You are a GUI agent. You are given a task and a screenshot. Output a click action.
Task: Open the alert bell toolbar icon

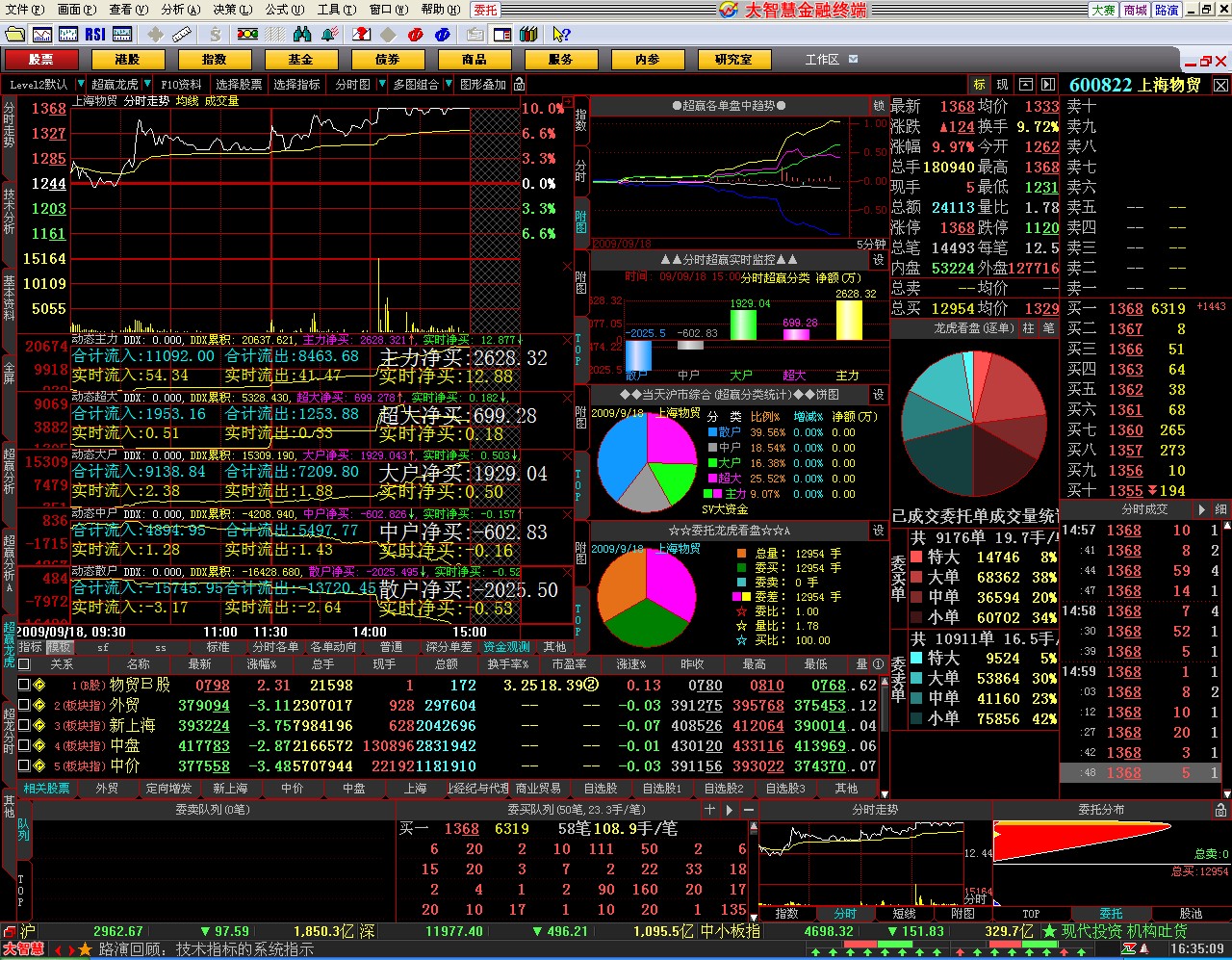[330, 35]
